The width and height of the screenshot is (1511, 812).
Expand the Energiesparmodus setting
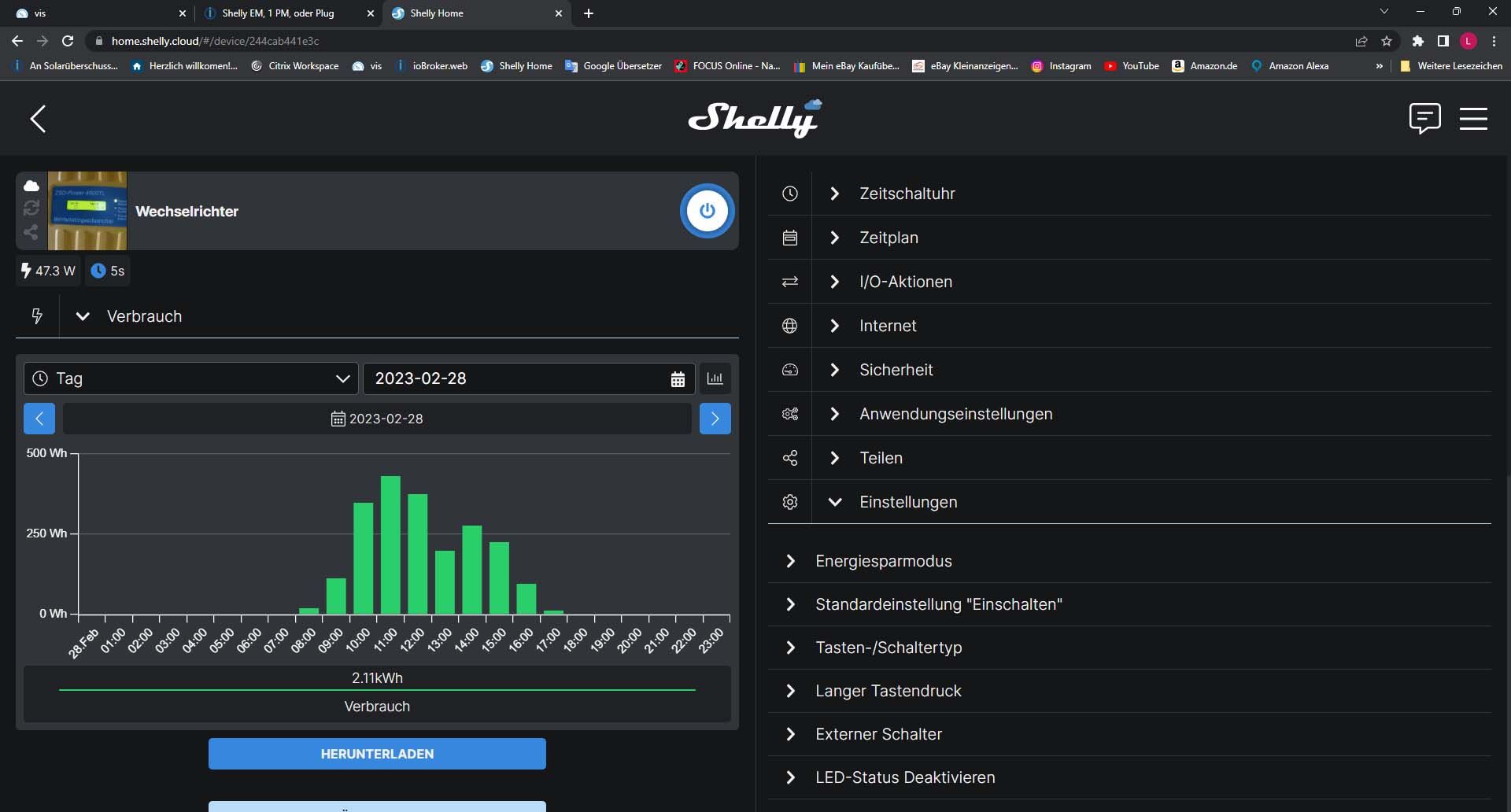[x=1130, y=561]
